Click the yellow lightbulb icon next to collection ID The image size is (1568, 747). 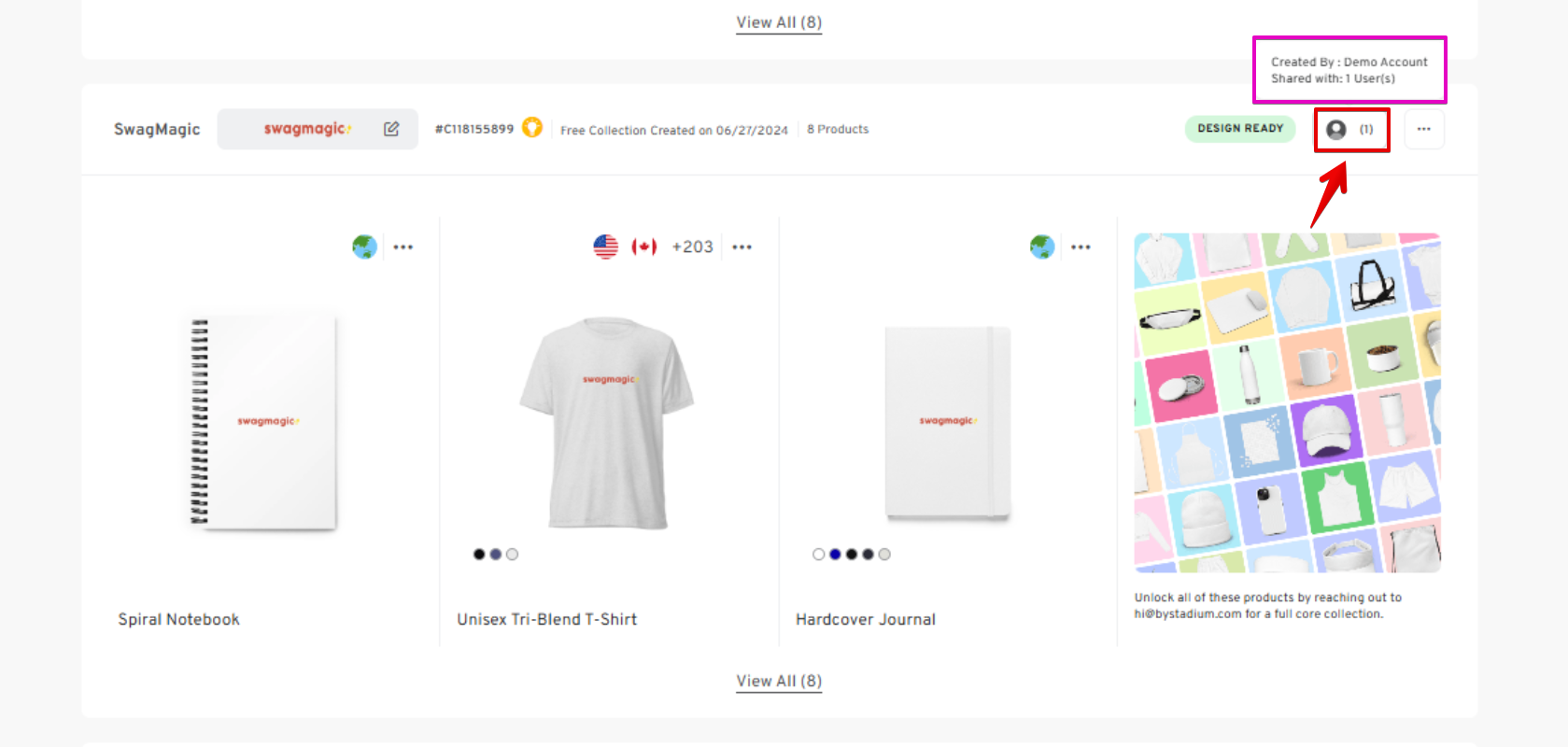[532, 127]
